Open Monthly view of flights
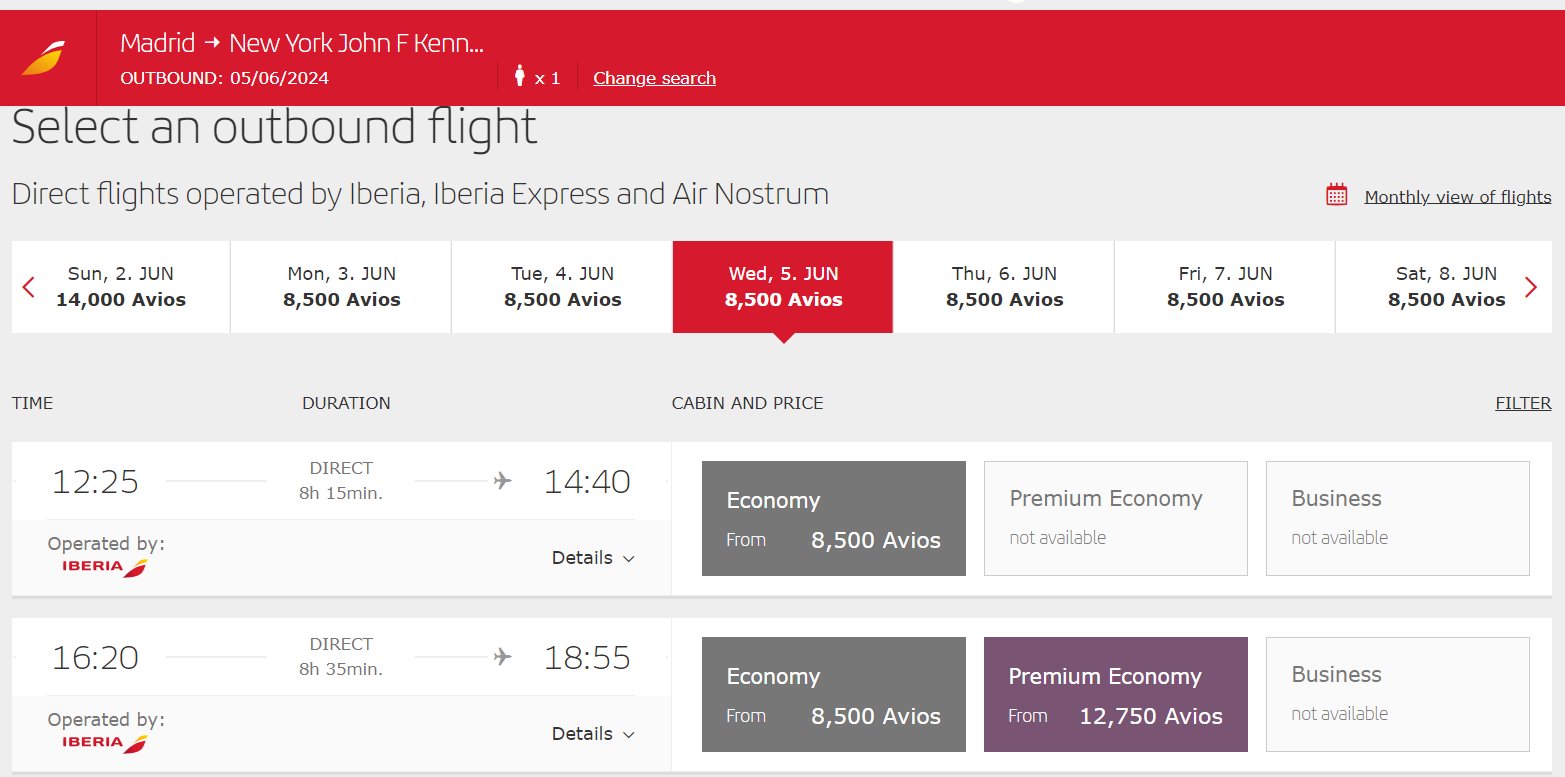 point(1457,197)
